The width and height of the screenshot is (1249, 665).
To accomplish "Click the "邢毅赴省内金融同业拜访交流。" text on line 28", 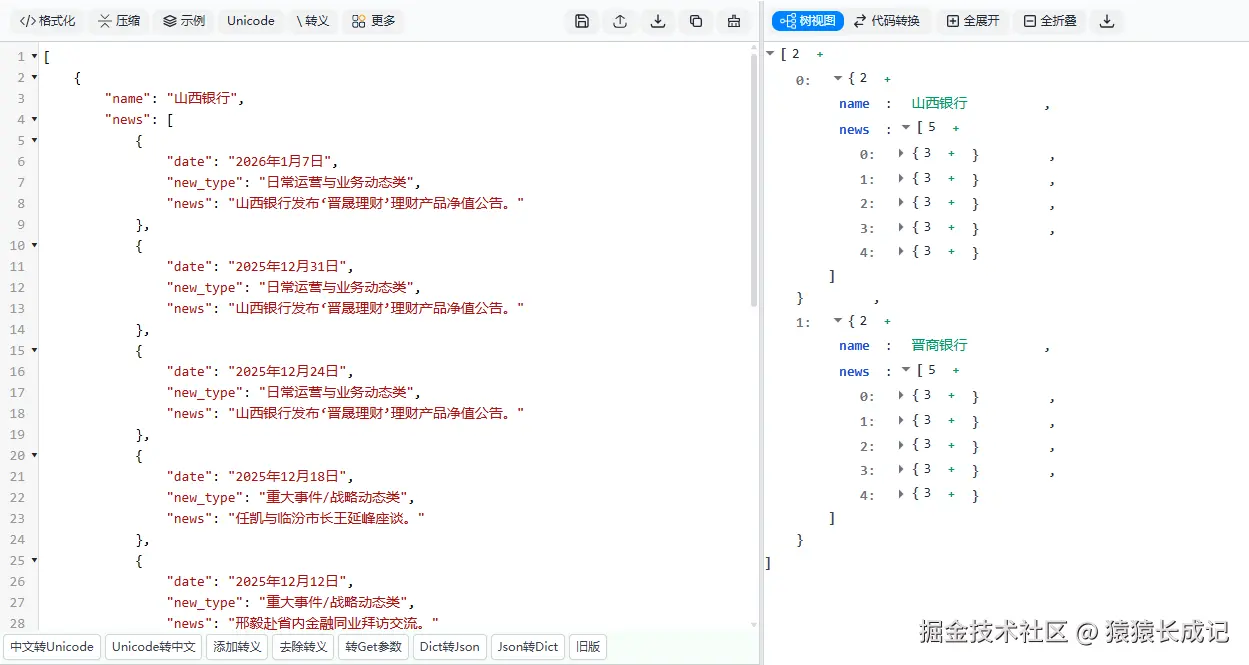I will point(333,624).
